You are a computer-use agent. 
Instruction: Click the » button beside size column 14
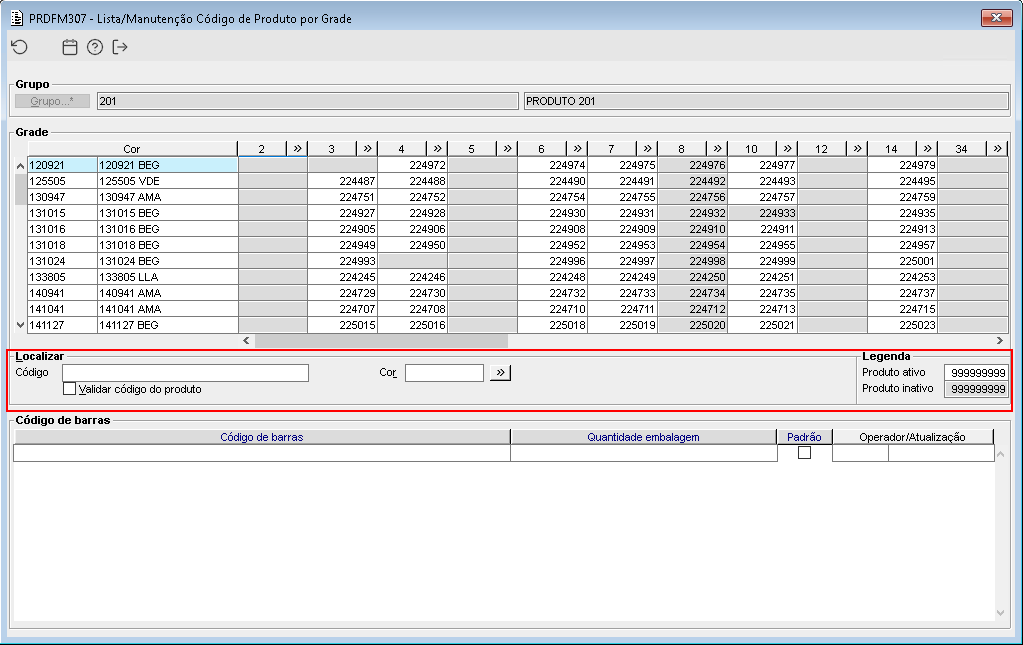927,149
